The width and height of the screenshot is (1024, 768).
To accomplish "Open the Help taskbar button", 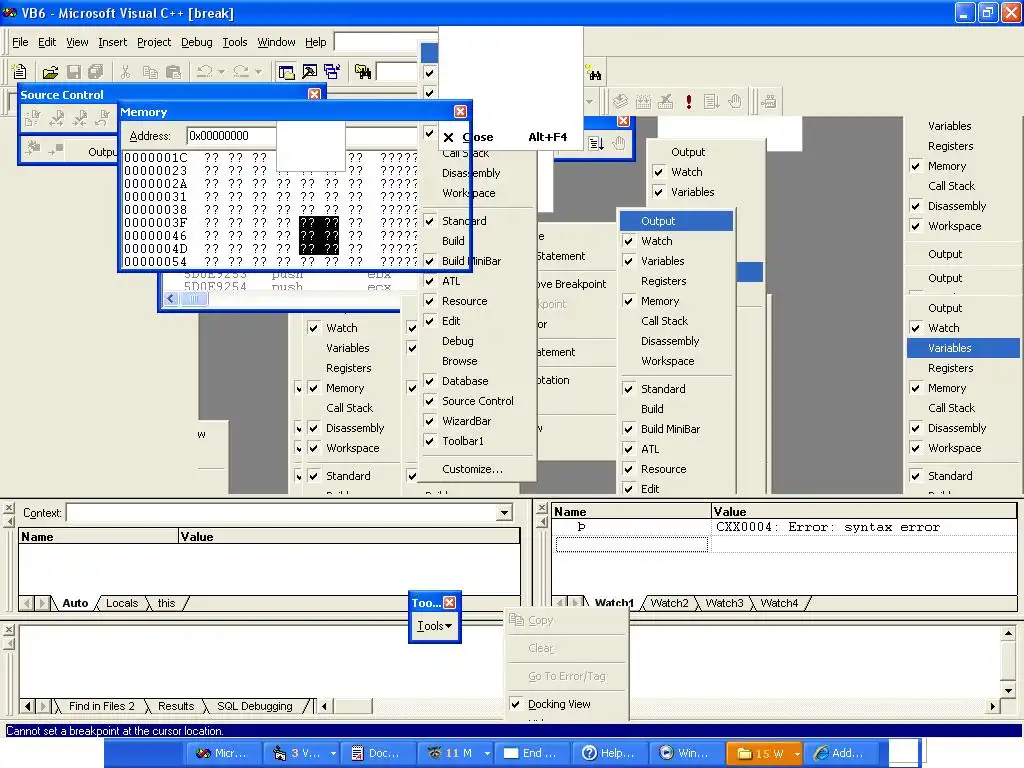I will click(x=609, y=753).
